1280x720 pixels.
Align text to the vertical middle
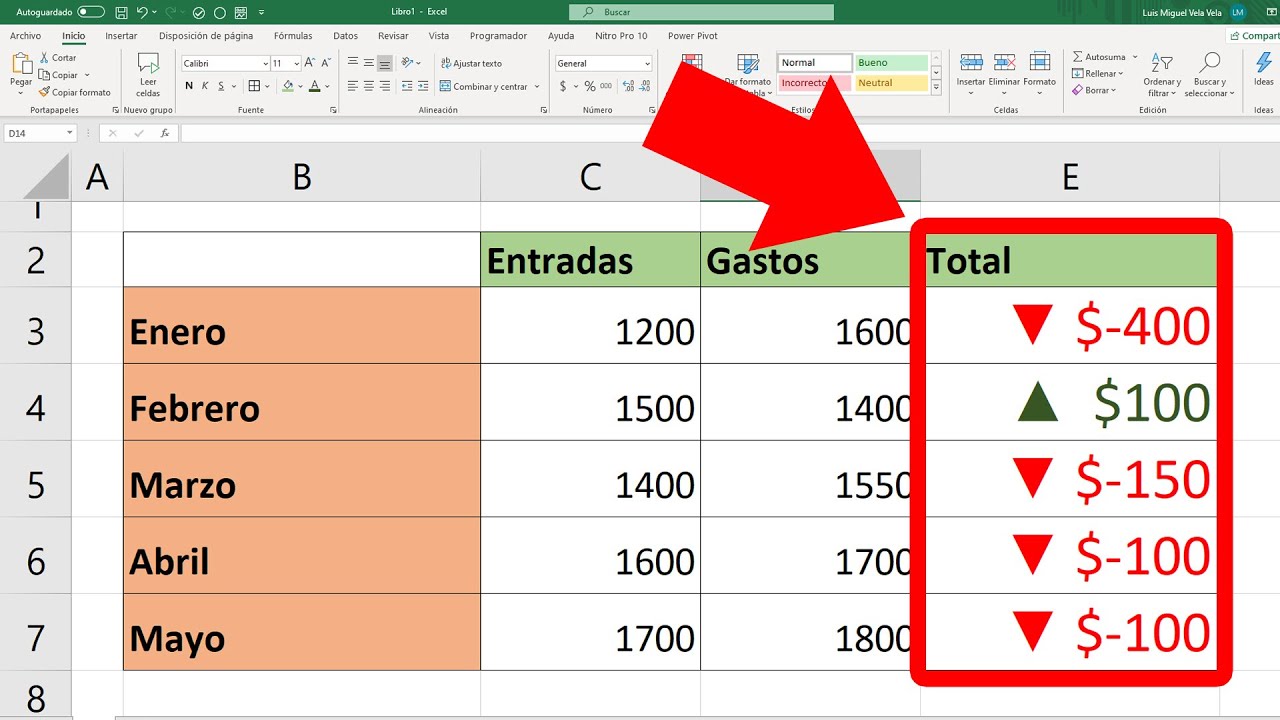tap(369, 63)
